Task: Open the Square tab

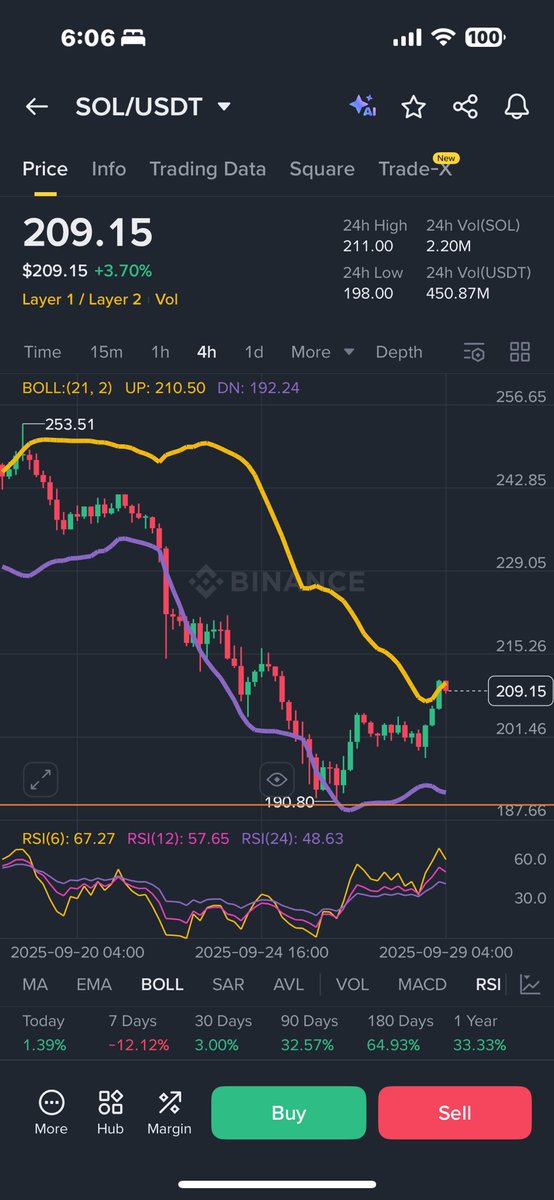Action: (x=322, y=169)
